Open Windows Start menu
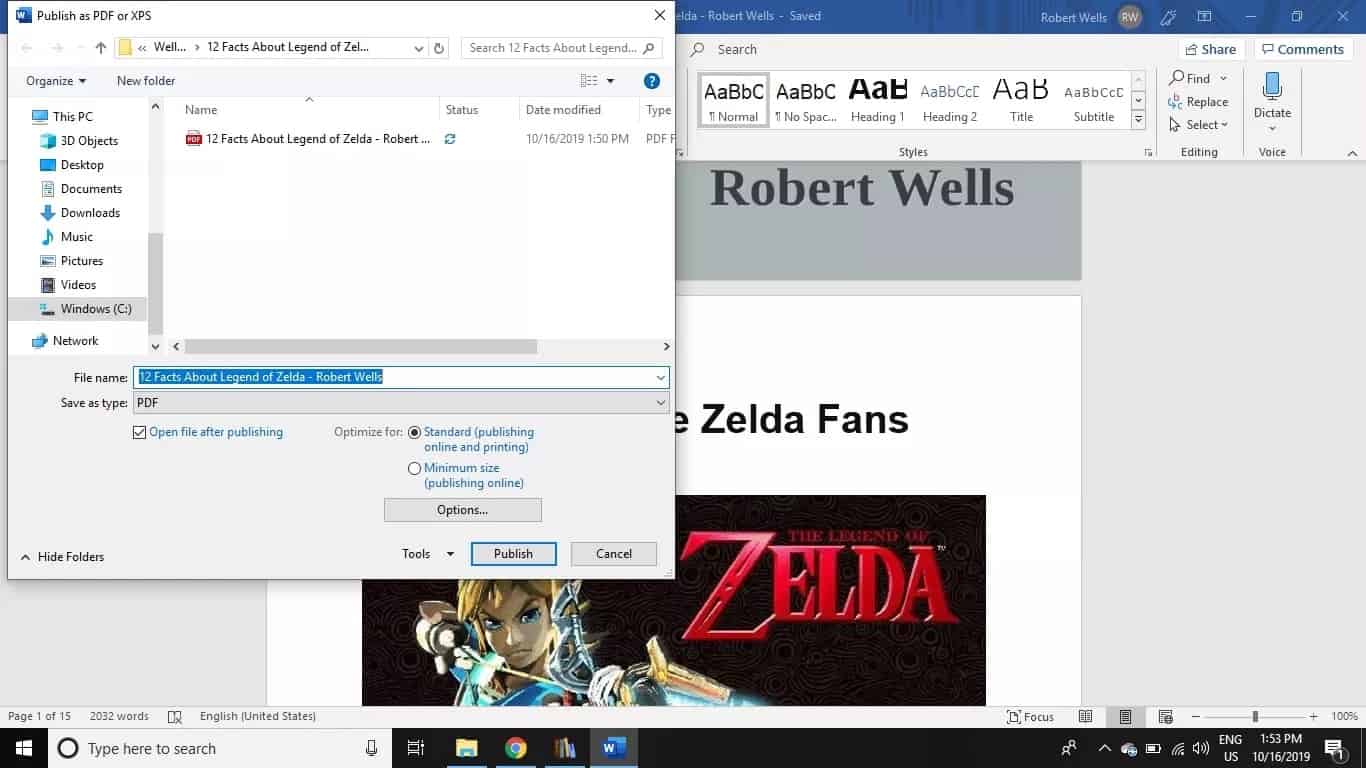 click(x=24, y=748)
